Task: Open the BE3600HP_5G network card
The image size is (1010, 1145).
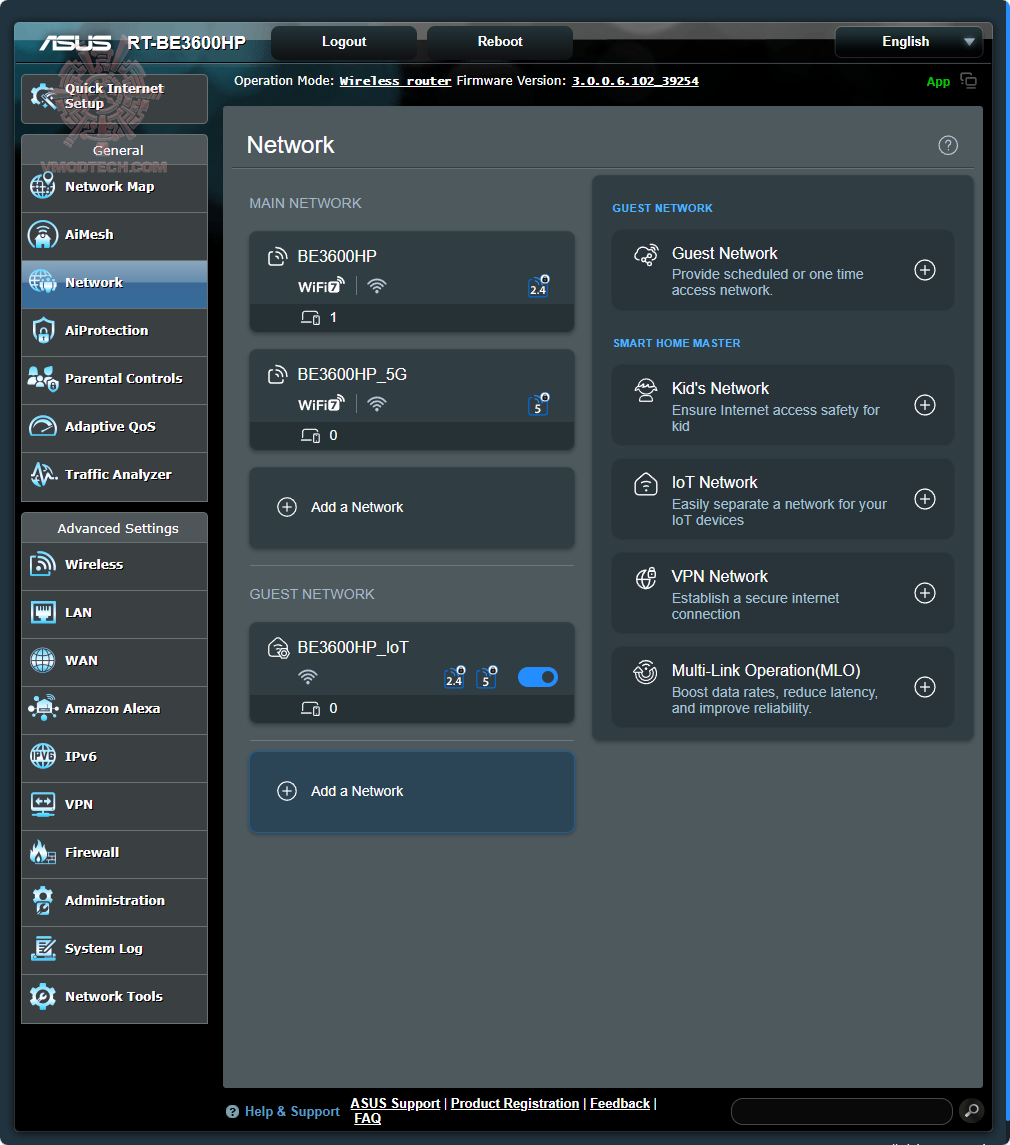Action: 412,399
